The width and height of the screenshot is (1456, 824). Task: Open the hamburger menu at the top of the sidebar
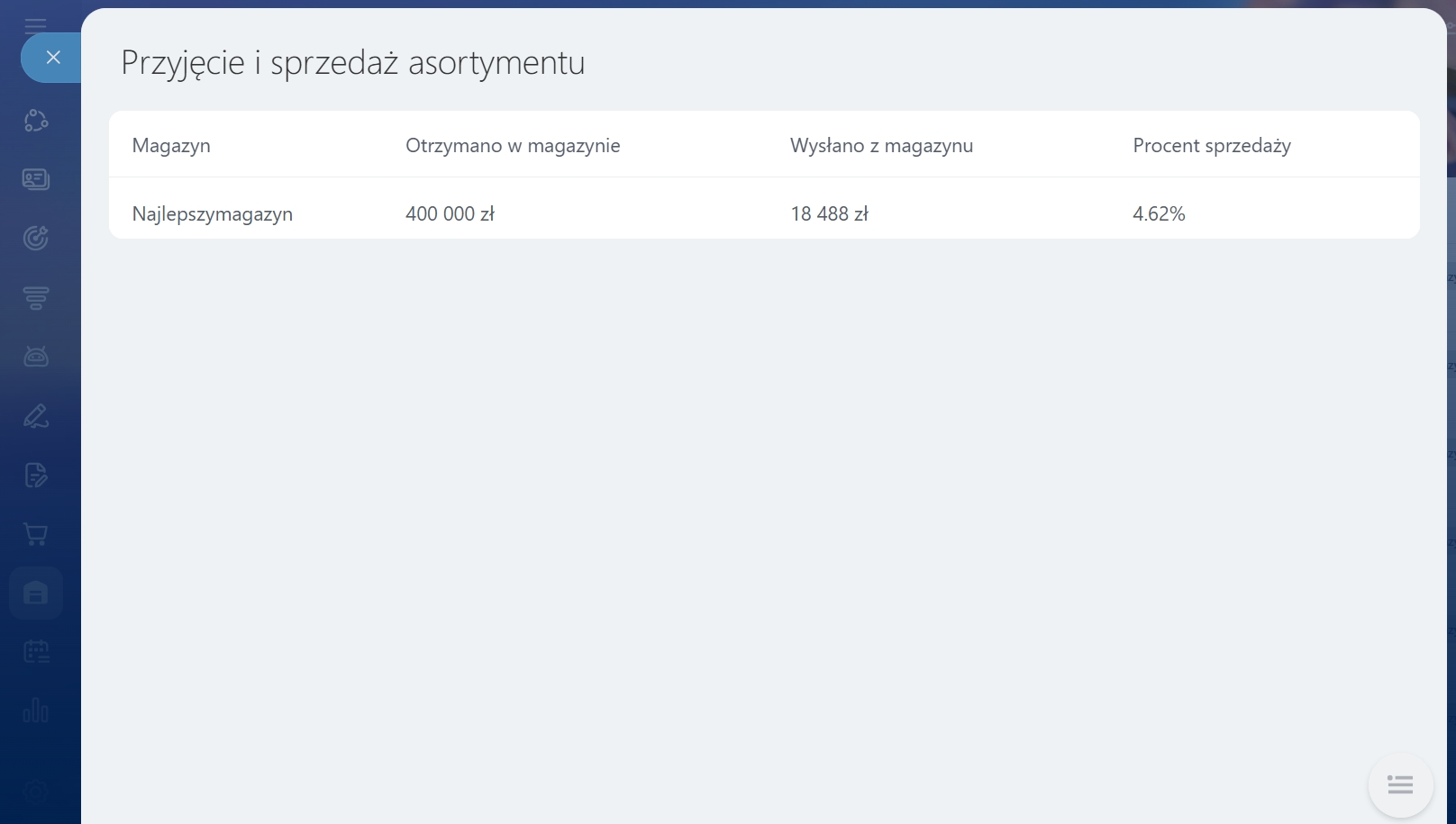(x=36, y=23)
